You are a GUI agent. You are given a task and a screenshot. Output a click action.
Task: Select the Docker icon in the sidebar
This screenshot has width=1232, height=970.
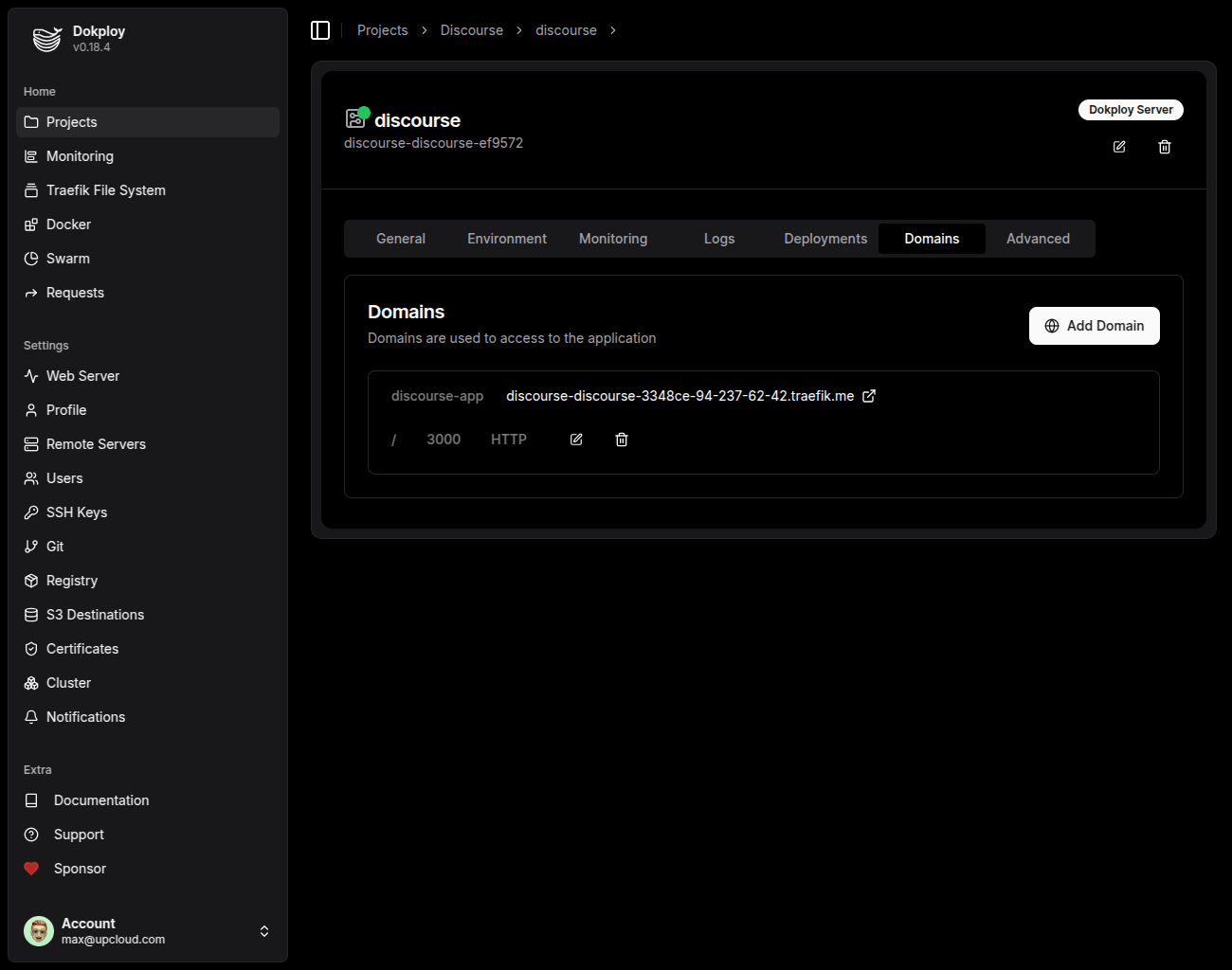click(31, 224)
